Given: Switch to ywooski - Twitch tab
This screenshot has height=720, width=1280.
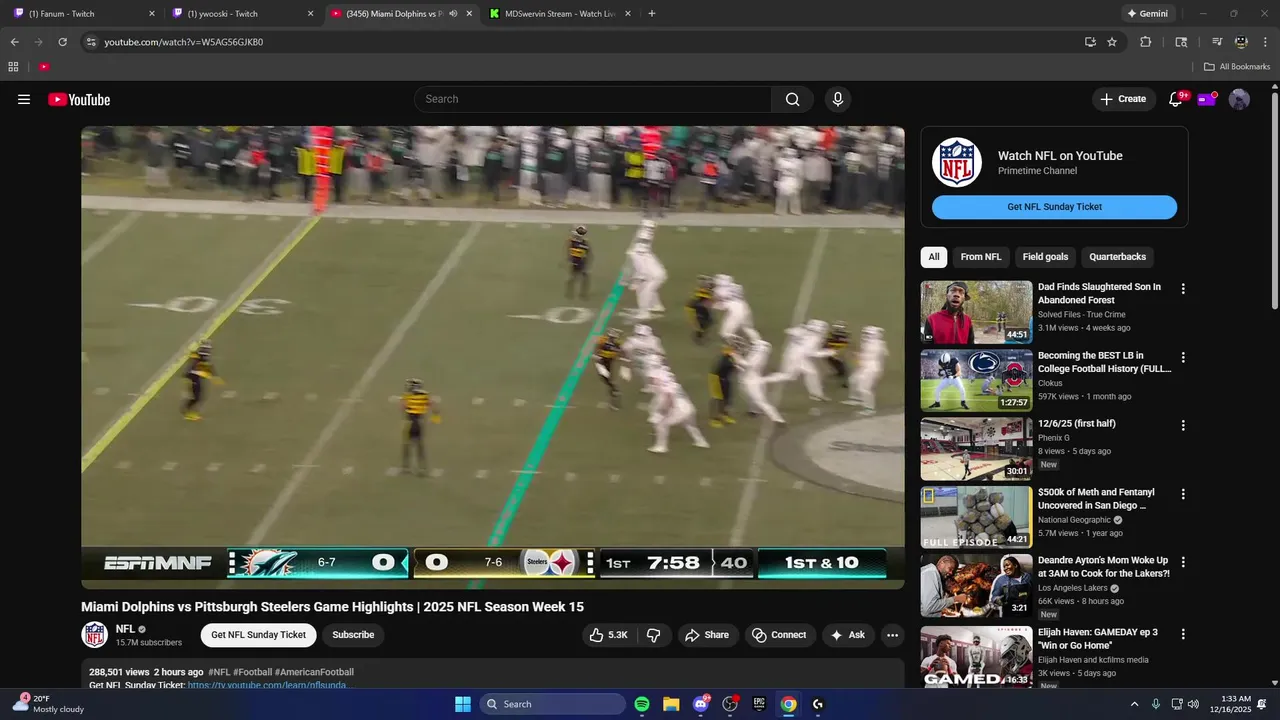Looking at the screenshot, I should point(244,14).
